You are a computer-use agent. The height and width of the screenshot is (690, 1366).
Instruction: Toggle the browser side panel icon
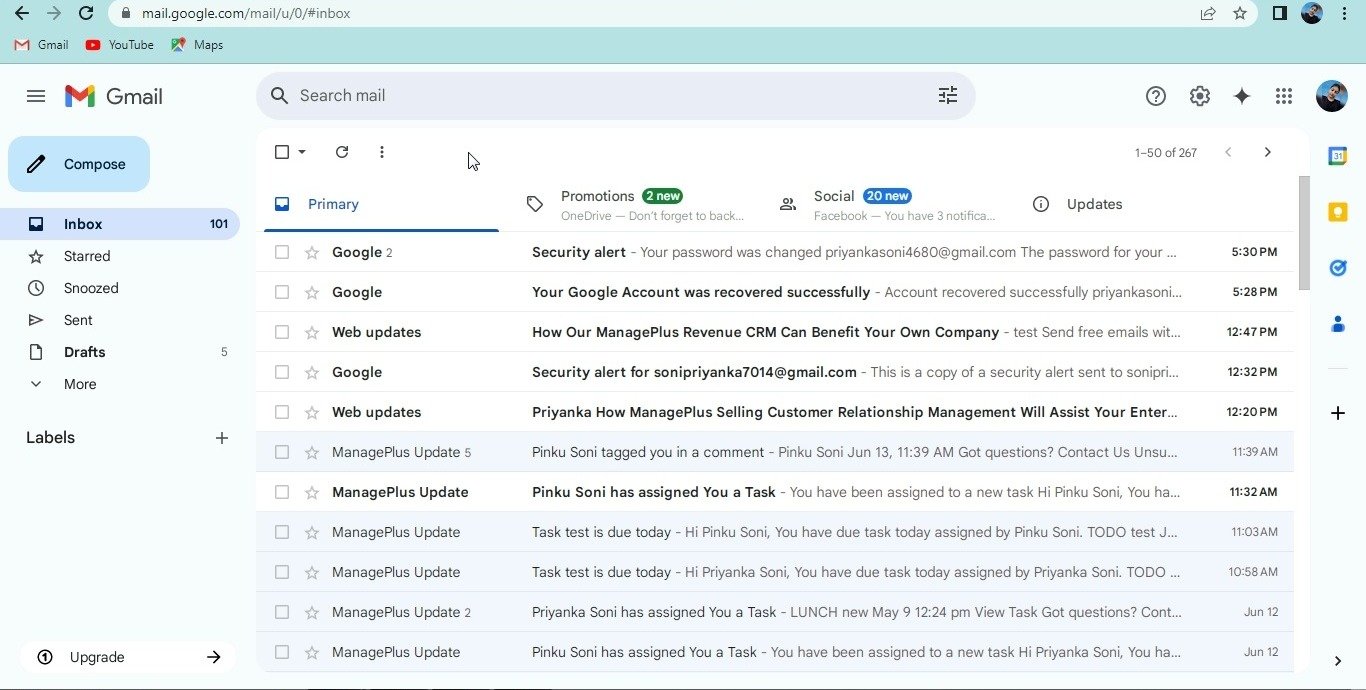coord(1279,13)
